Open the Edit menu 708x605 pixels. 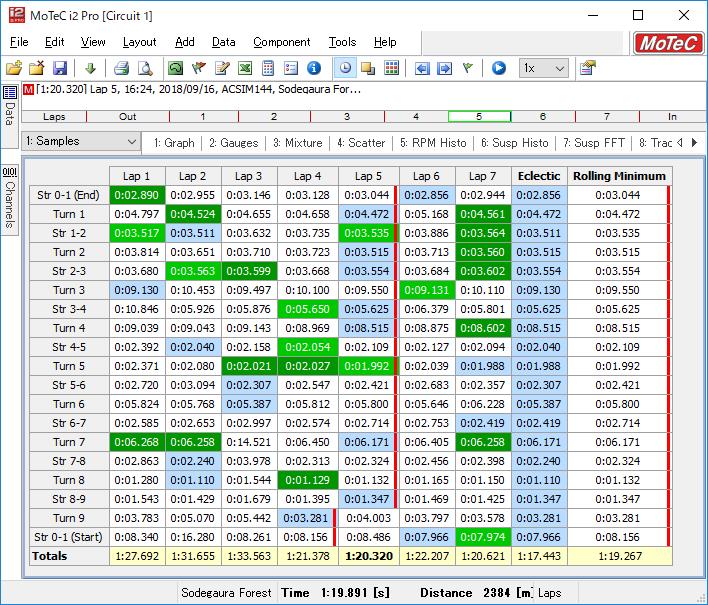[55, 42]
